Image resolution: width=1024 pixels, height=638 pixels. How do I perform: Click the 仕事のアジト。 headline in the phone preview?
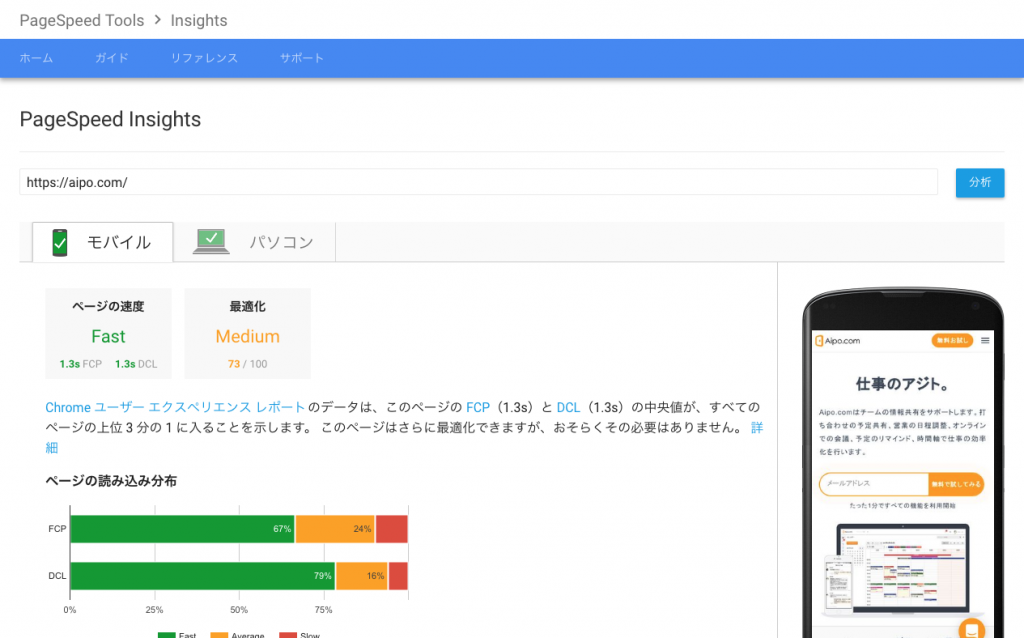[x=903, y=384]
